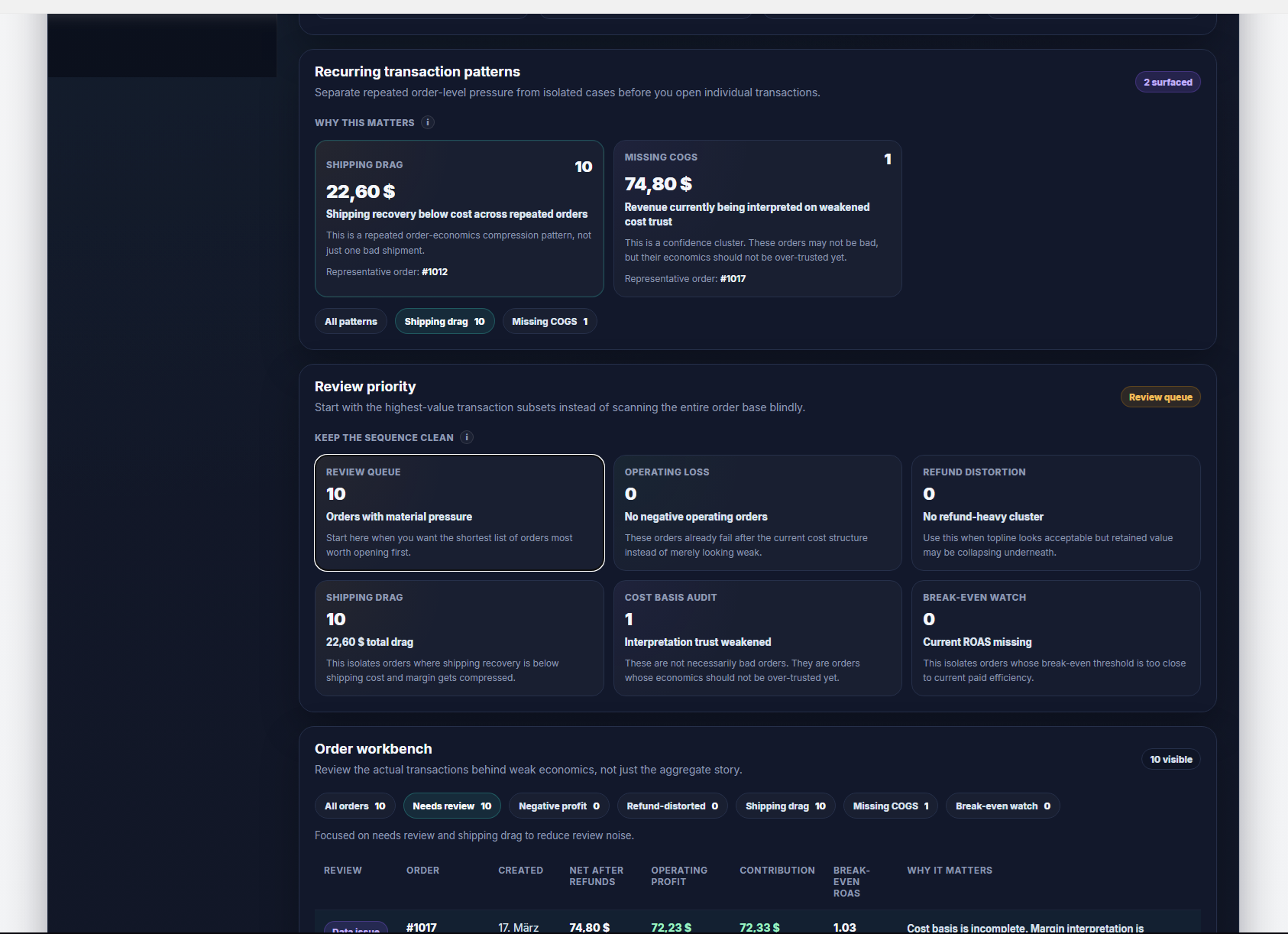Open the Missing COGS 74,80 $ pattern card
Viewport: 1288px width, 934px height.
point(757,219)
